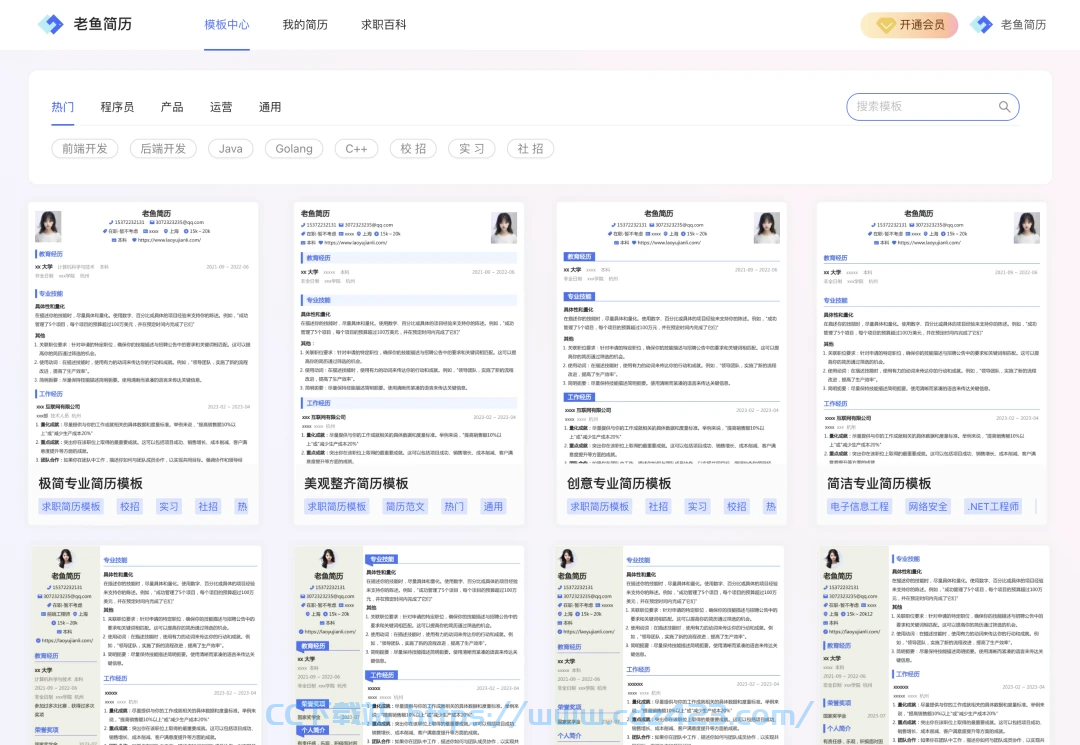Filter templates by C++ tag

pyautogui.click(x=357, y=149)
